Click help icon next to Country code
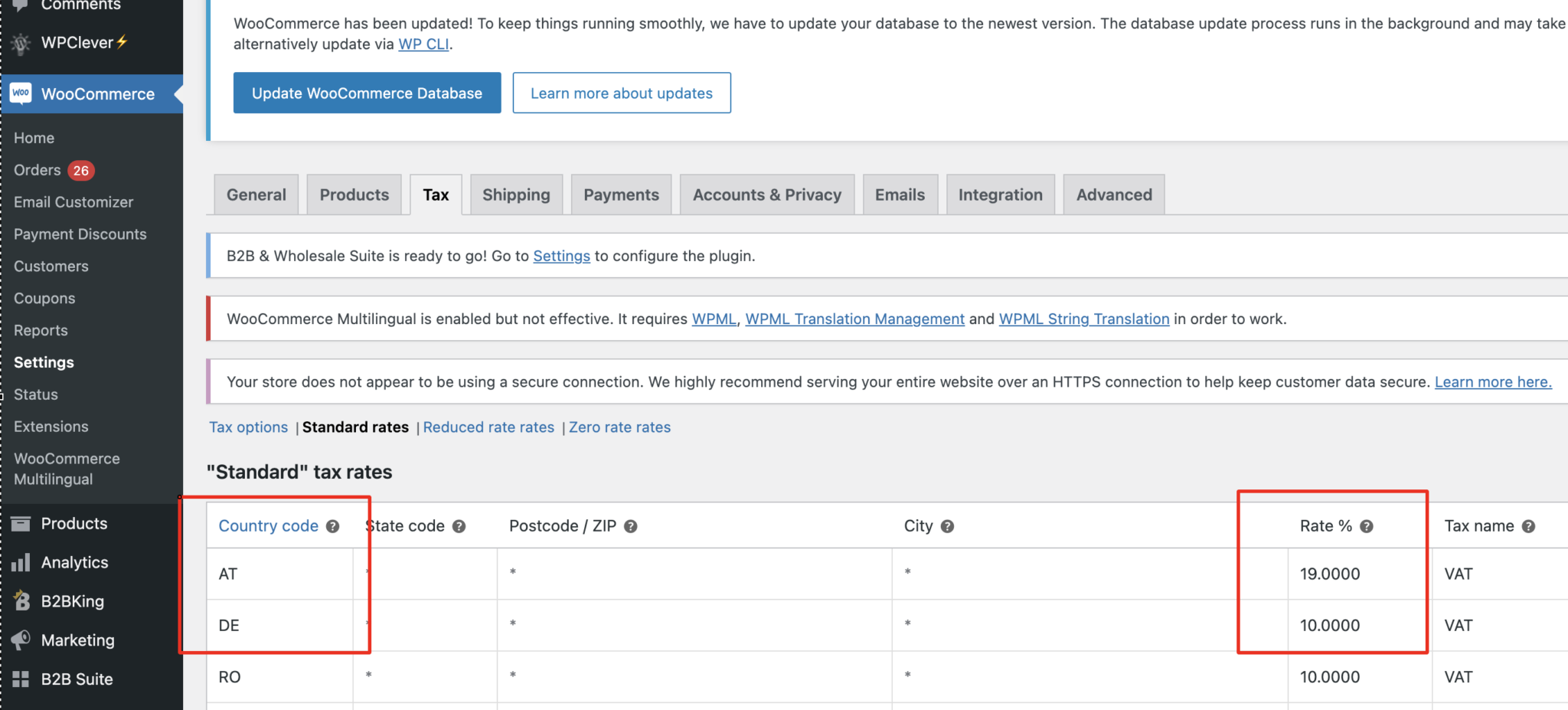 click(x=332, y=526)
